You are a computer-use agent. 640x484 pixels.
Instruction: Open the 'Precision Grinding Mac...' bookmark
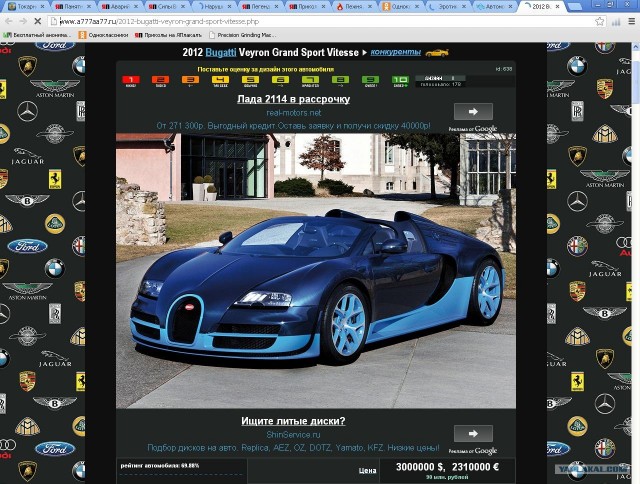coord(242,35)
